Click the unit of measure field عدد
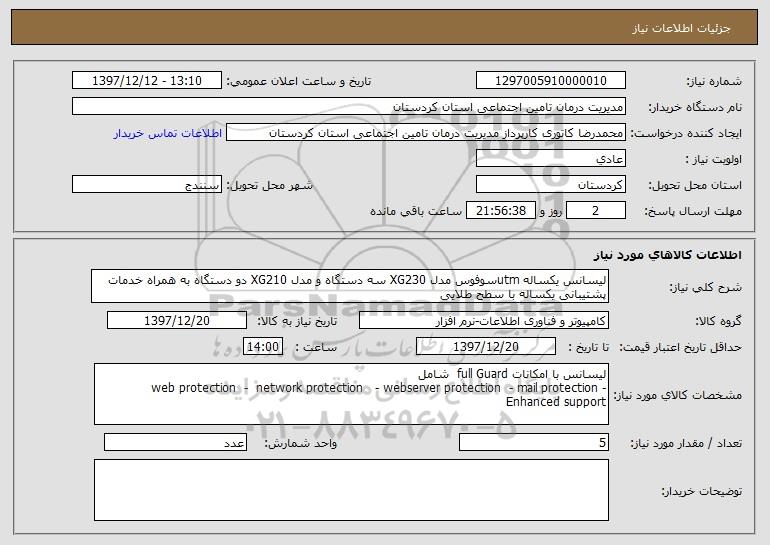 coord(175,442)
